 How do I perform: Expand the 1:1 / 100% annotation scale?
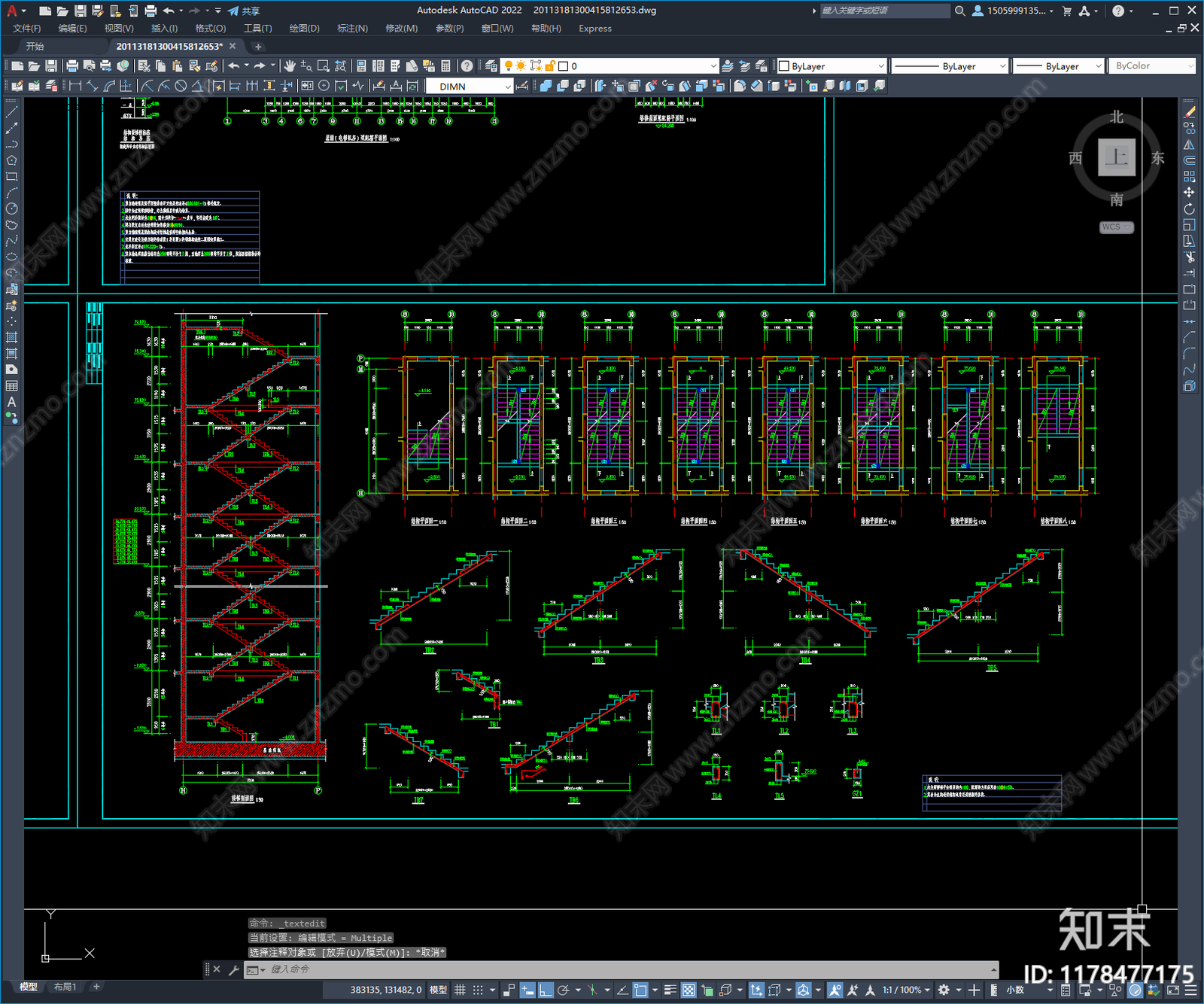click(906, 990)
